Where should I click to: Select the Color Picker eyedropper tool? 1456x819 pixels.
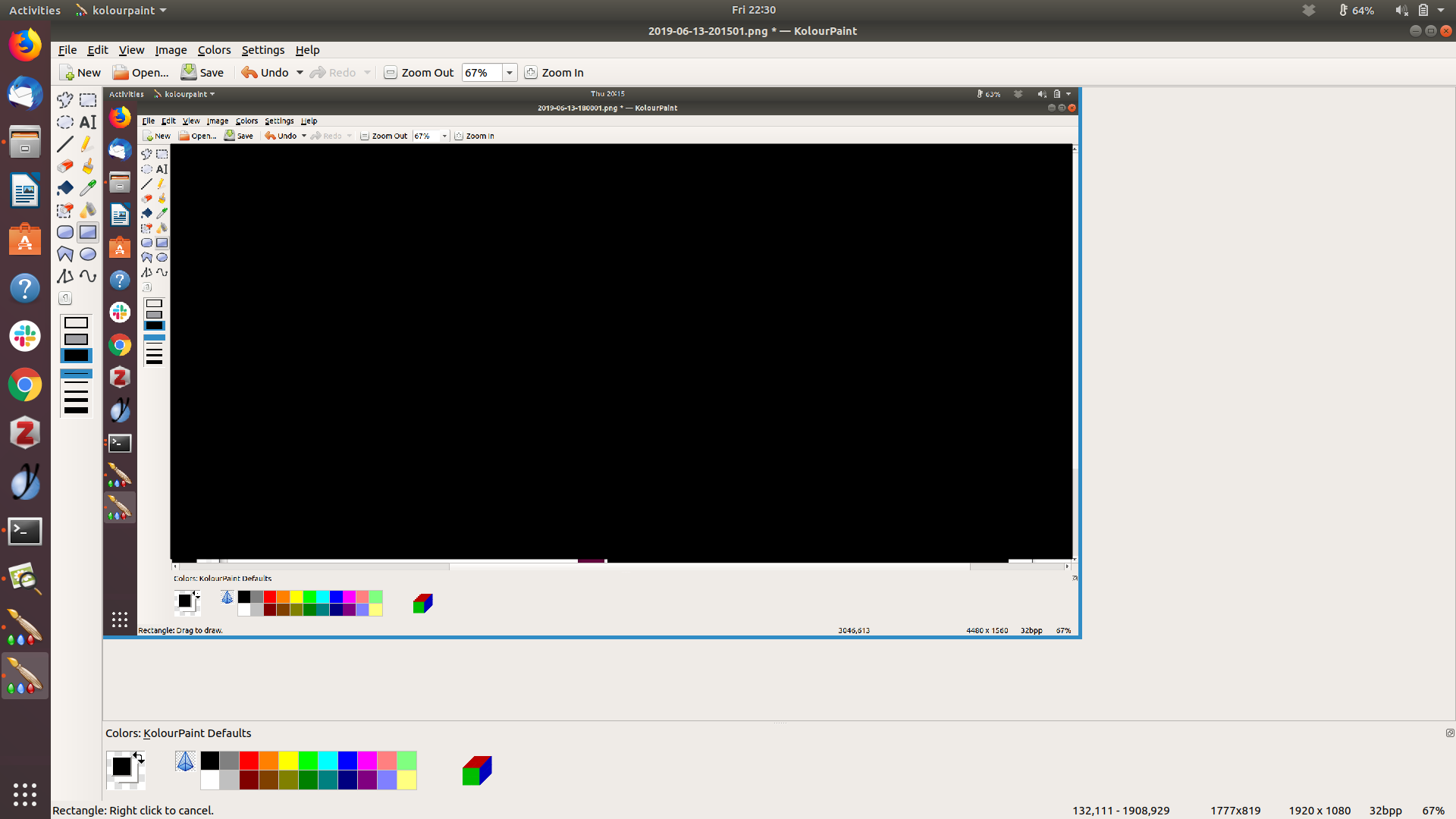(88, 188)
